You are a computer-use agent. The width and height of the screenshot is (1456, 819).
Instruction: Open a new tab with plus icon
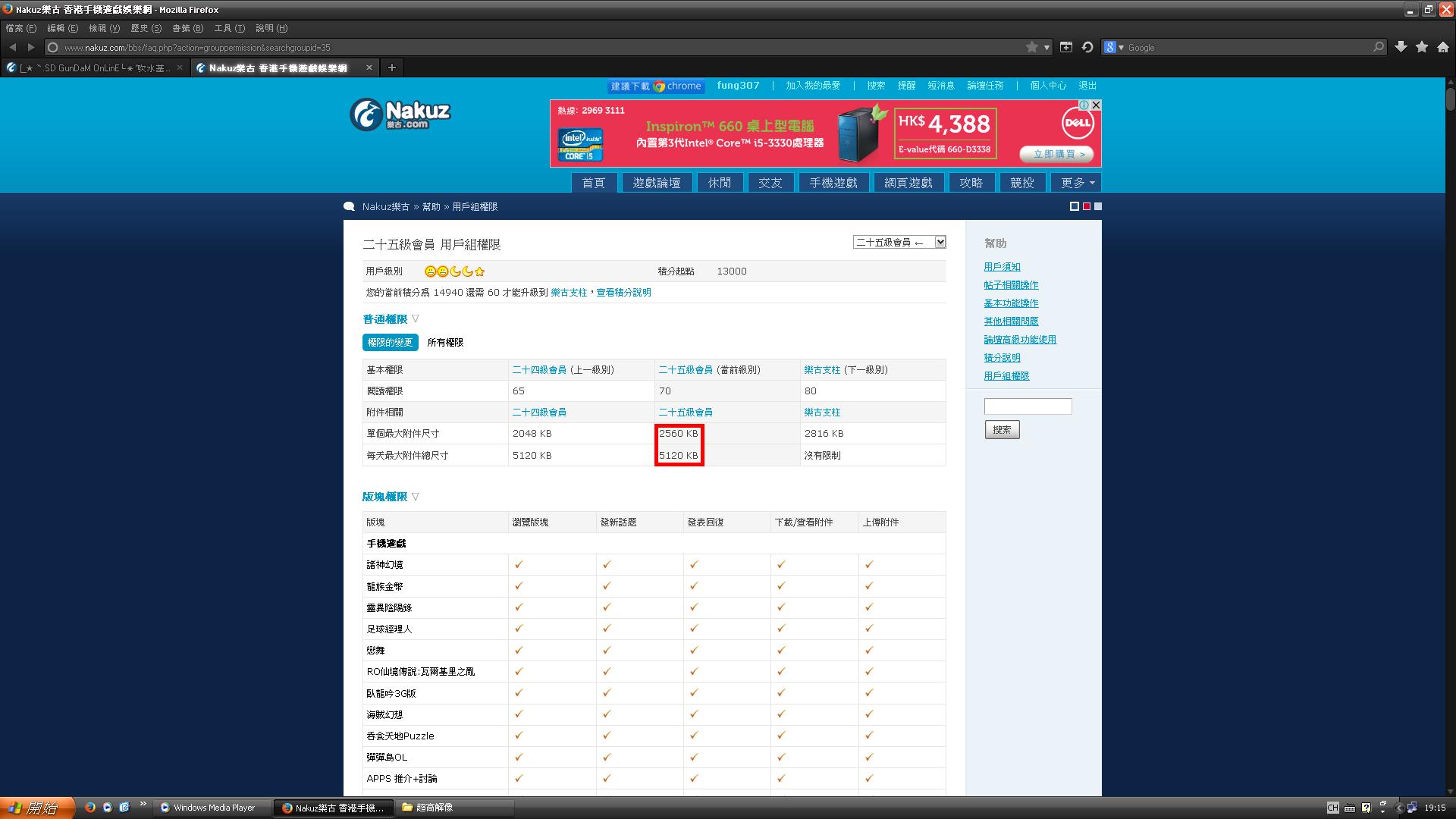[392, 67]
